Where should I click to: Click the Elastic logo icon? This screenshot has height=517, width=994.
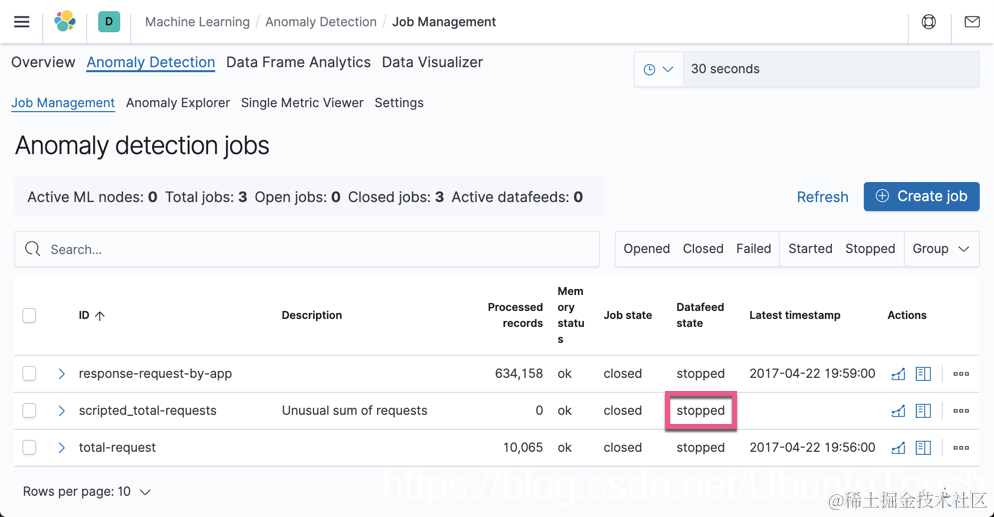click(x=65, y=21)
